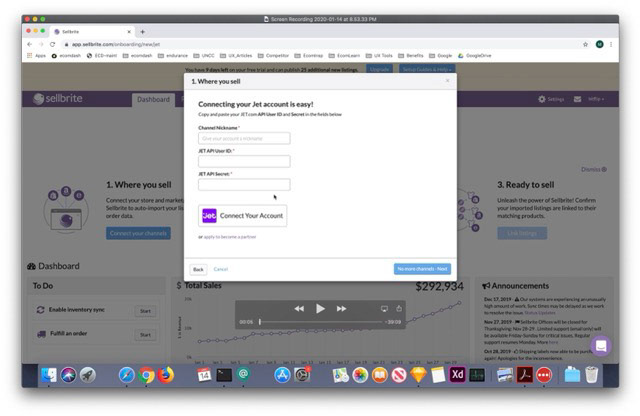Focus the Channel Nickname field

(x=244, y=138)
